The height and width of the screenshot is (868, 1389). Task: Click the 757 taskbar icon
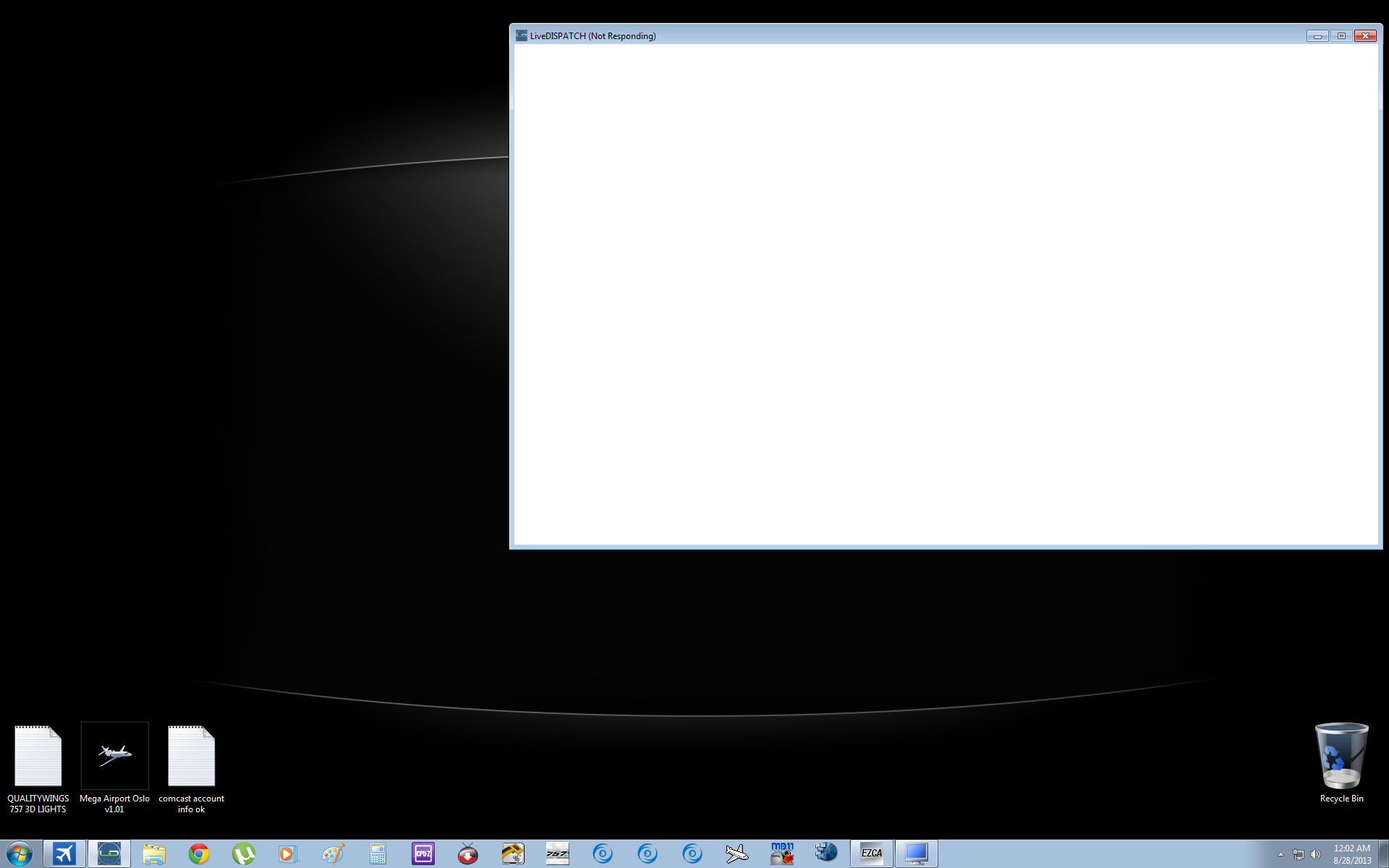558,854
